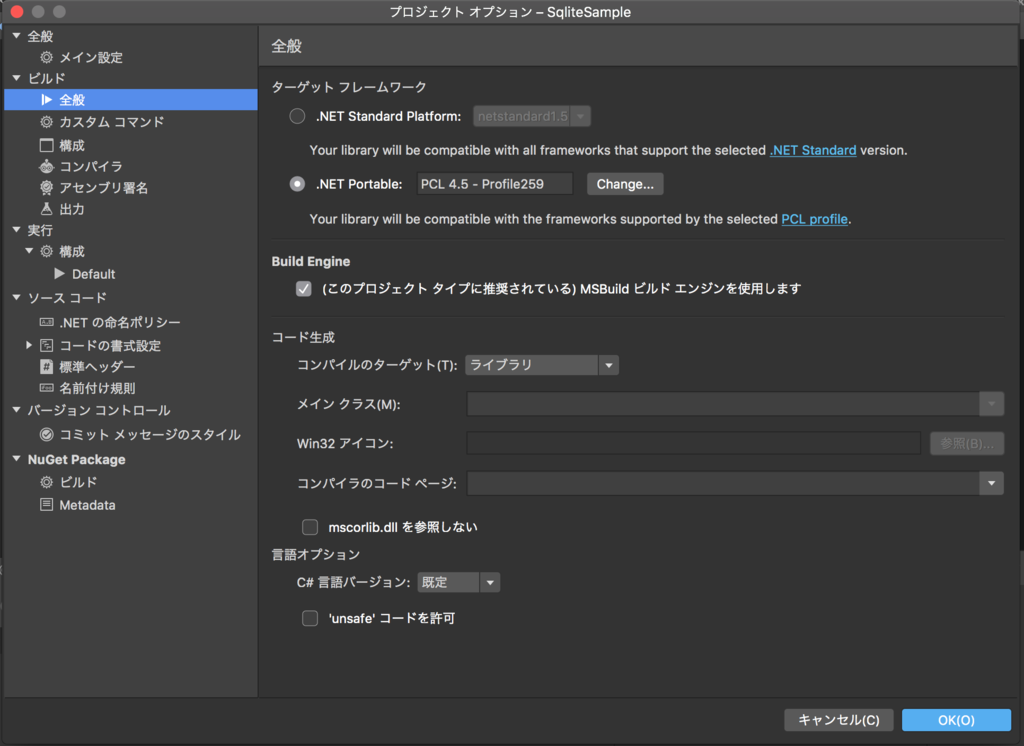Open 名前付け規則 settings page
This screenshot has width=1024, height=746.
pos(97,388)
